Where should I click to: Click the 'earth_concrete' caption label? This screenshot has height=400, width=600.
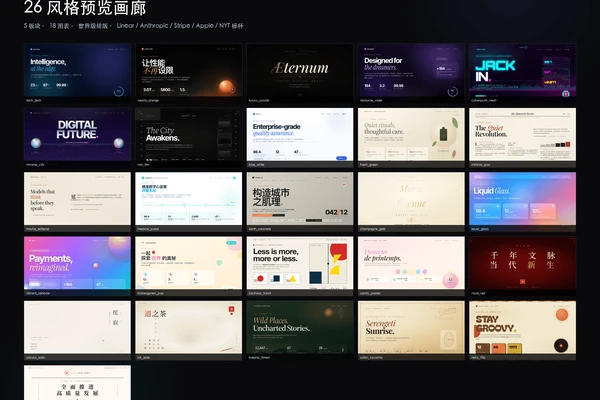259,229
